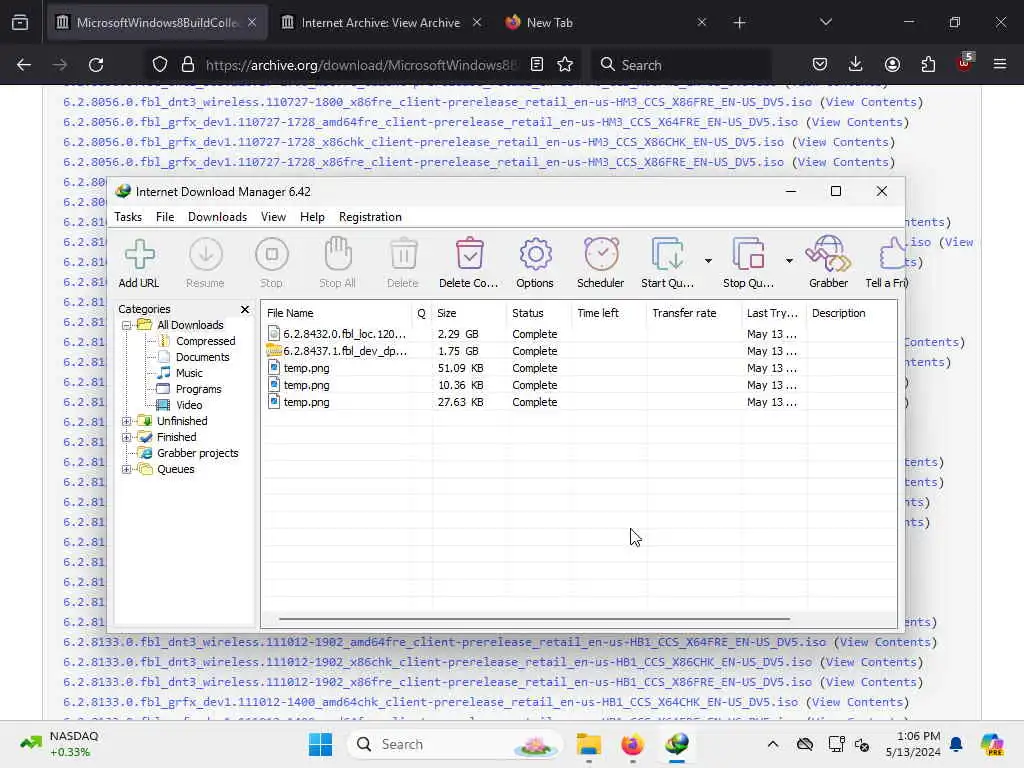Click the Firefox reload button
This screenshot has width=1024, height=768.
(96, 65)
